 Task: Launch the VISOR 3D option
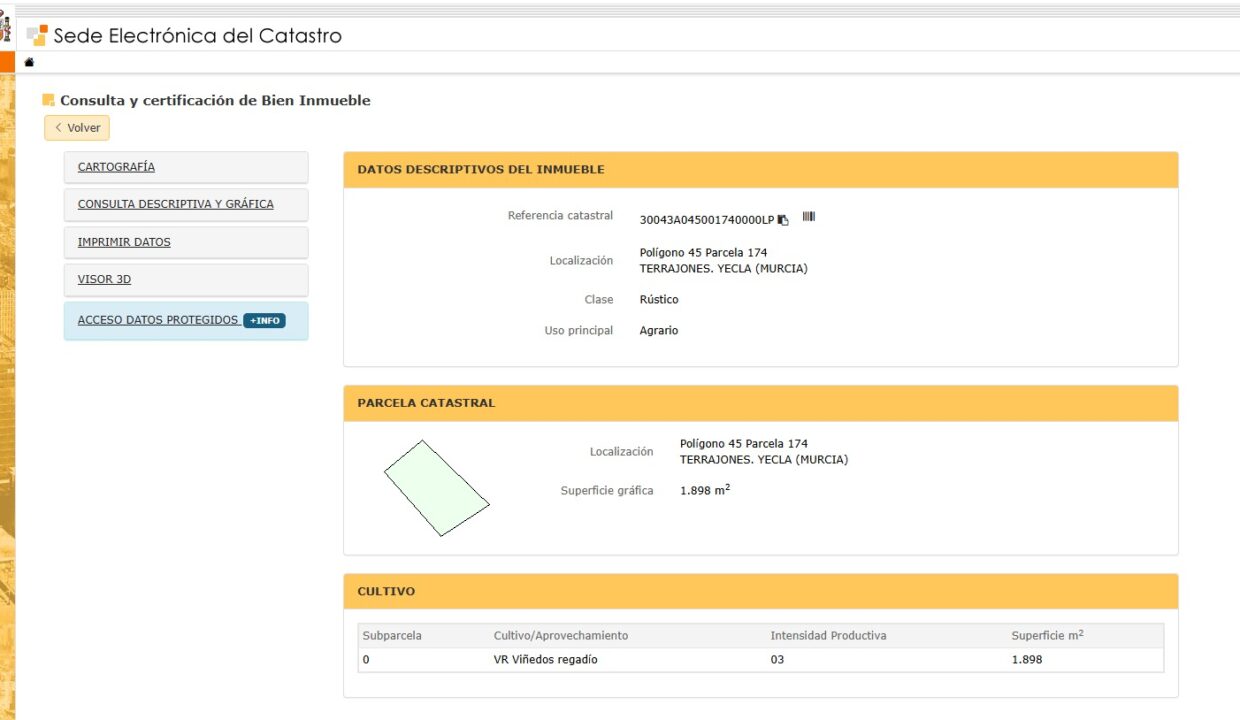coord(186,279)
